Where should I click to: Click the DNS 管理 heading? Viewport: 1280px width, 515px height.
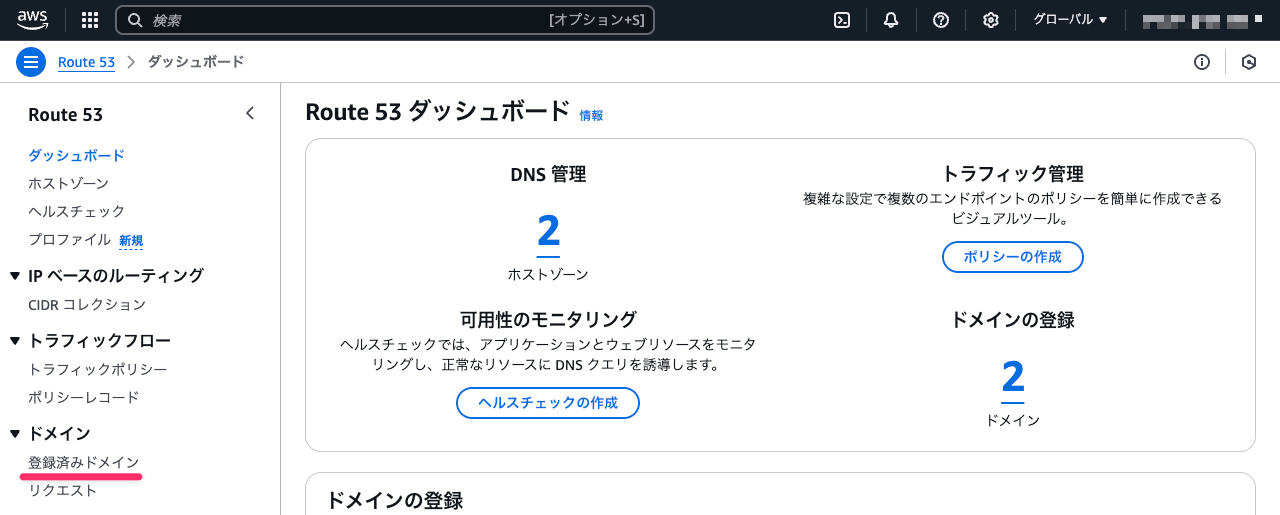point(548,174)
